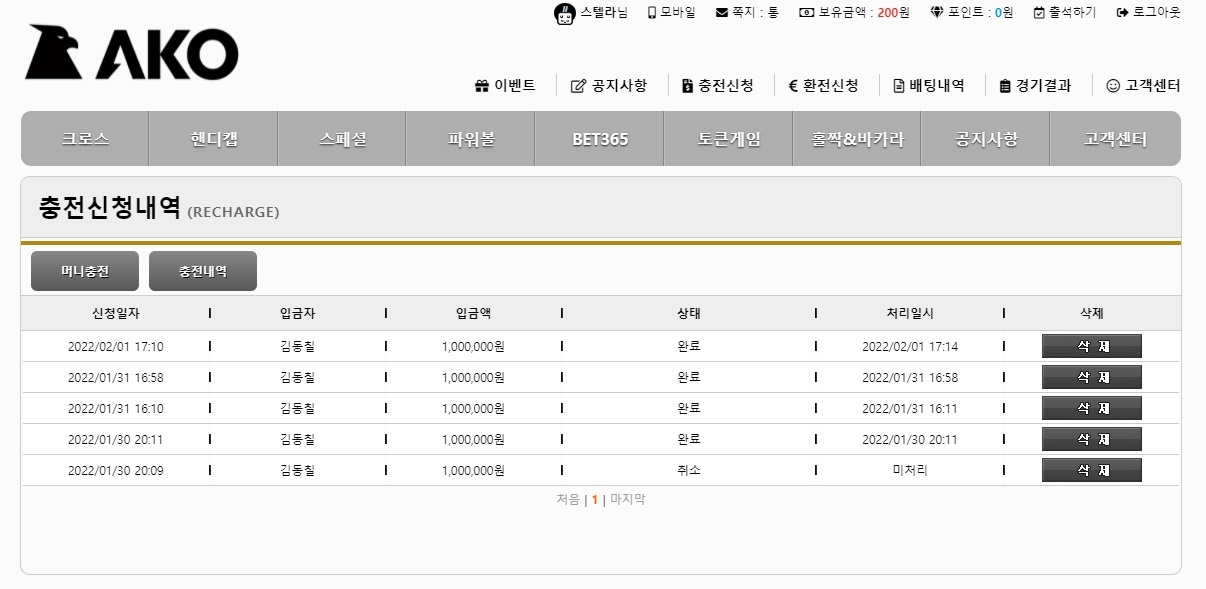Select the 크로스 navigation tab
The width and height of the screenshot is (1206, 589).
tap(85, 139)
